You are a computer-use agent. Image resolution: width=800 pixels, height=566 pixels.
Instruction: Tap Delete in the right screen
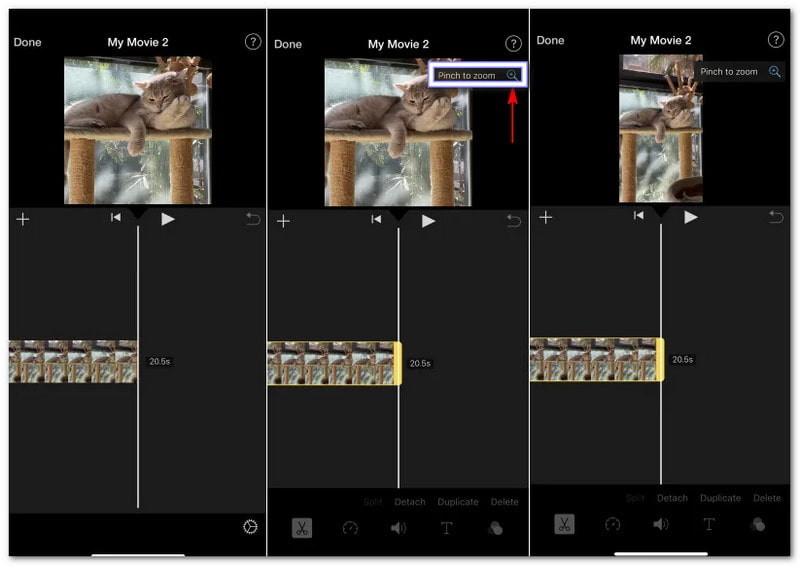pos(767,498)
